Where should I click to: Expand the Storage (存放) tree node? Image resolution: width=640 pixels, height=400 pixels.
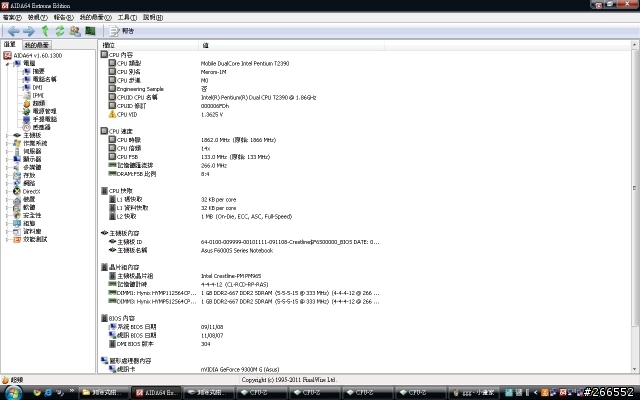click(7, 176)
